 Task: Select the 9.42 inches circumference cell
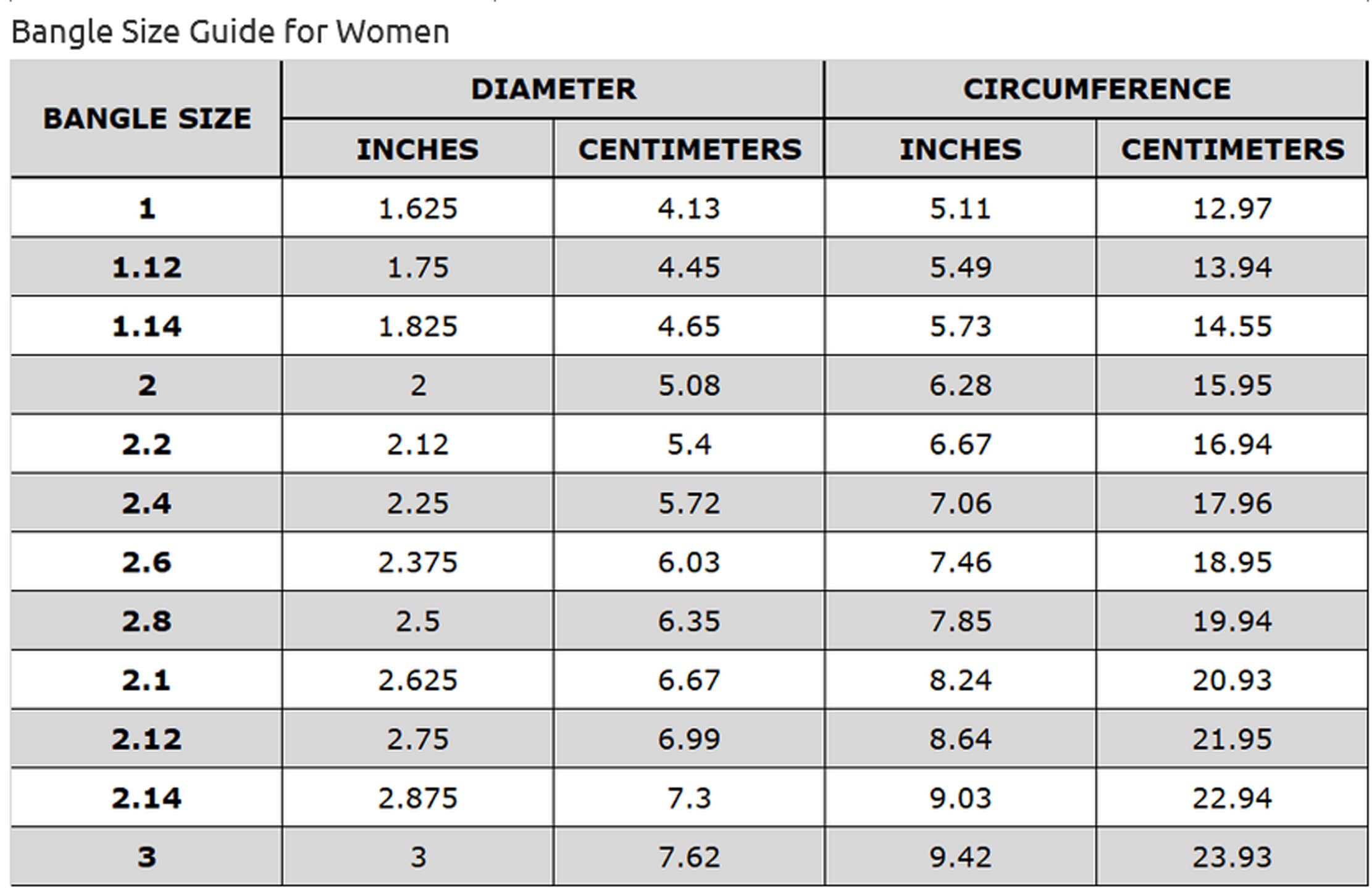pyautogui.click(x=960, y=857)
